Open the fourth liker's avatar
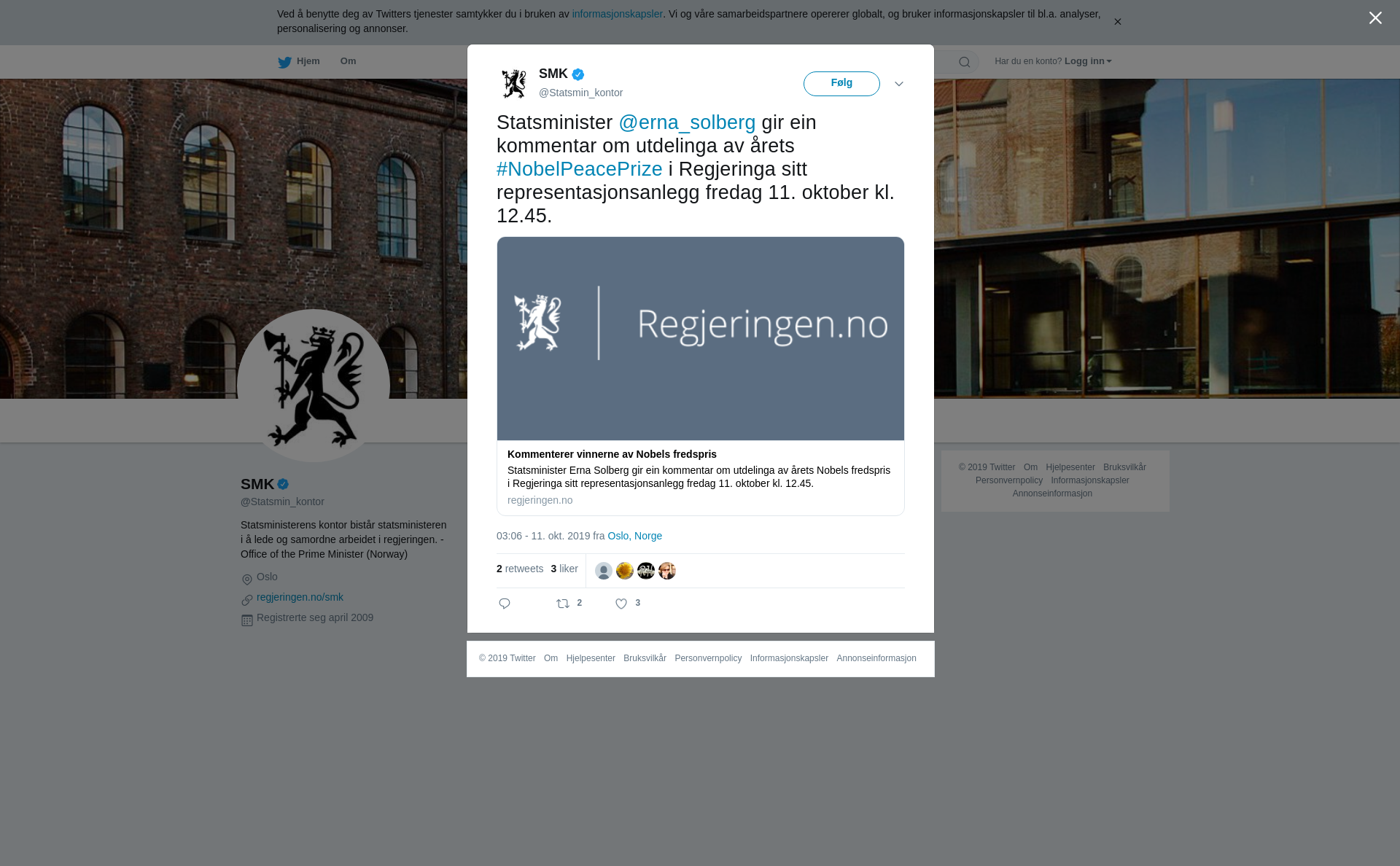 667,571
